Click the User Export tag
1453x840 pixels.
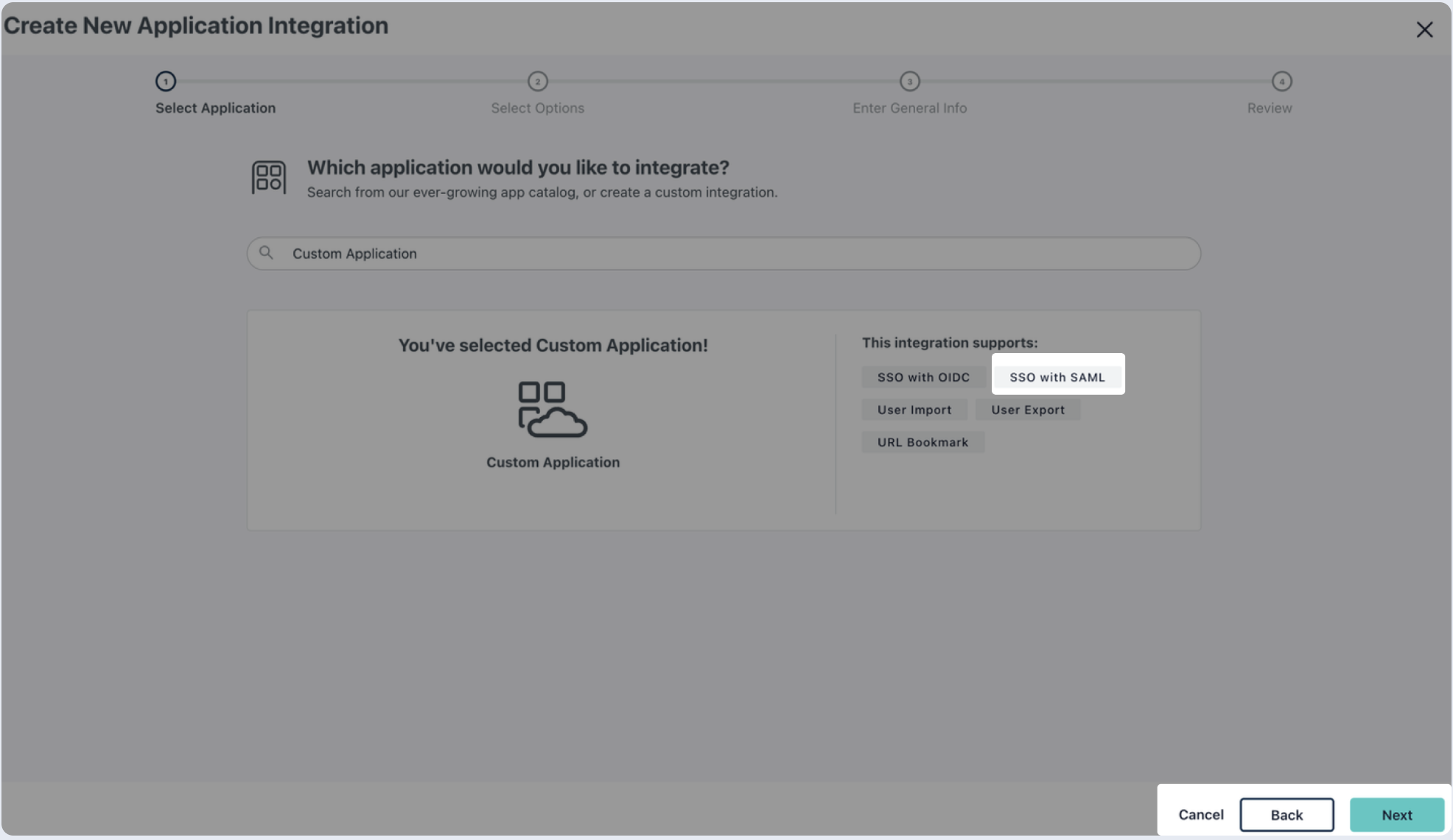(x=1028, y=410)
